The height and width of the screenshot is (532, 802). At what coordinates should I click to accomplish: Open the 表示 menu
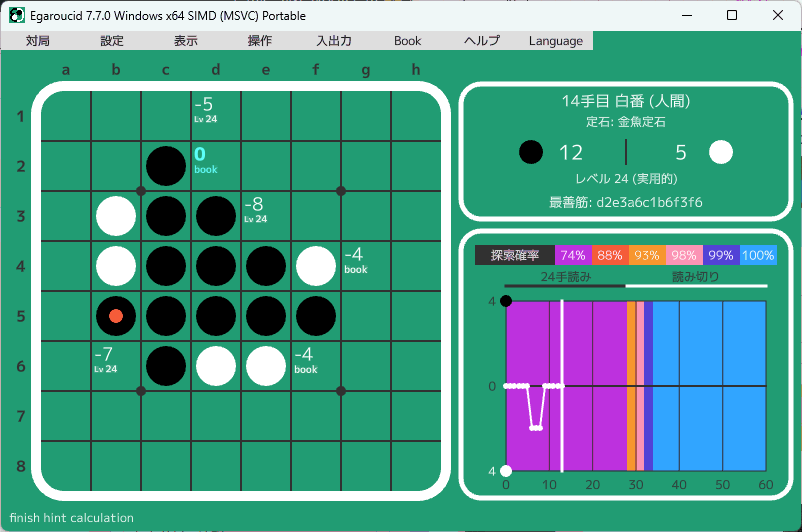pyautogui.click(x=186, y=41)
